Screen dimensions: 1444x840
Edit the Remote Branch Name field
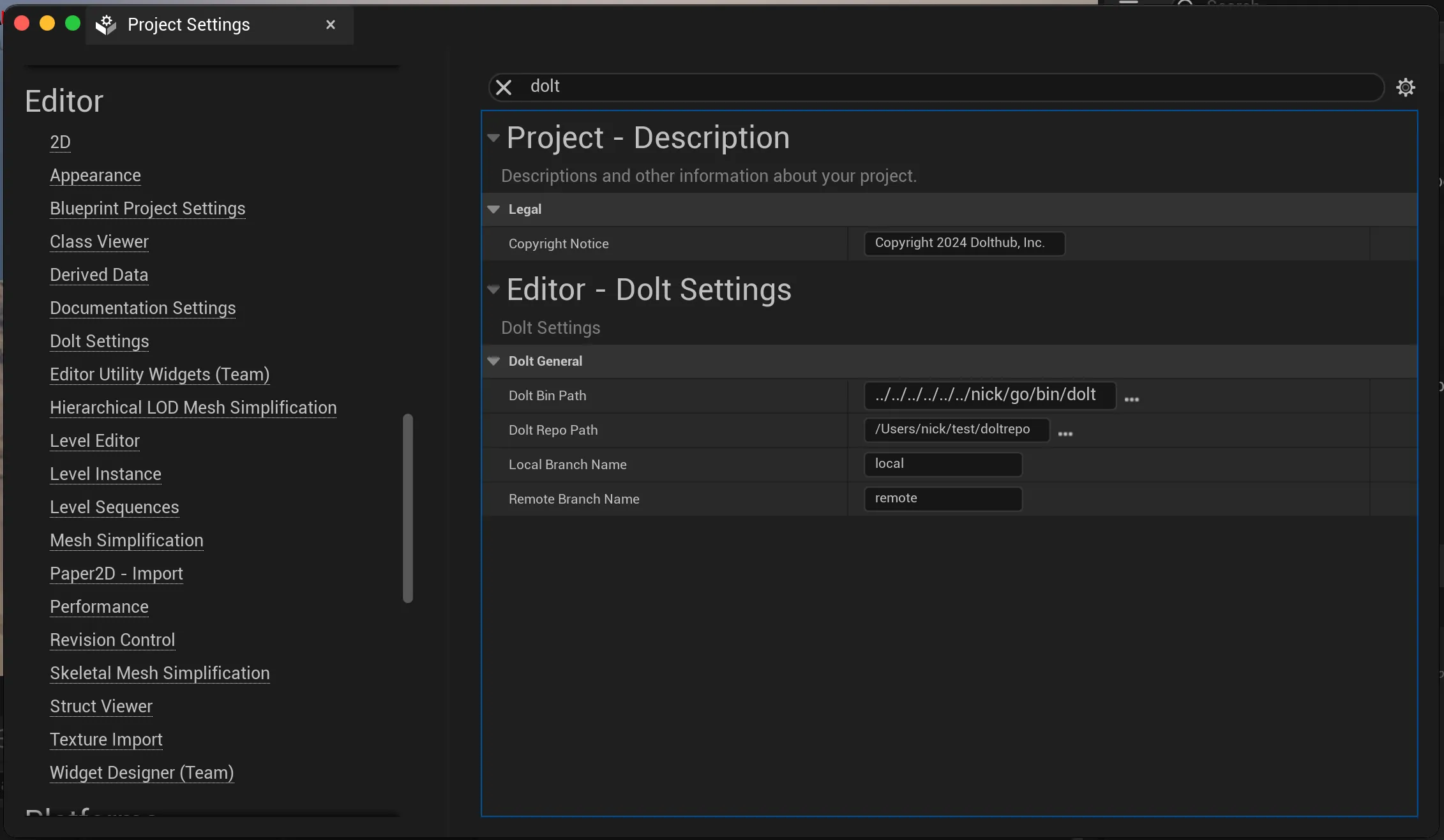pos(943,499)
